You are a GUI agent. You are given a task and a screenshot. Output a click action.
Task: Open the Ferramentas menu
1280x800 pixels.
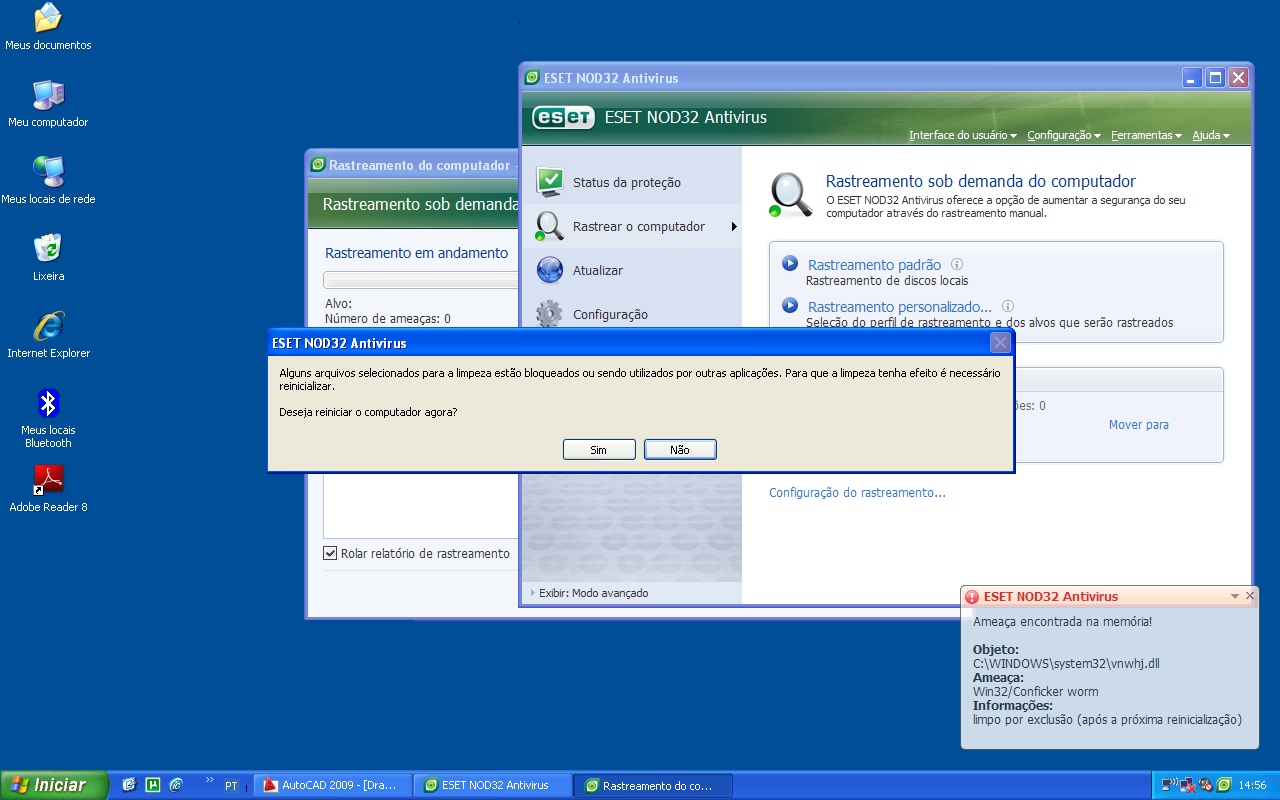(x=1143, y=134)
